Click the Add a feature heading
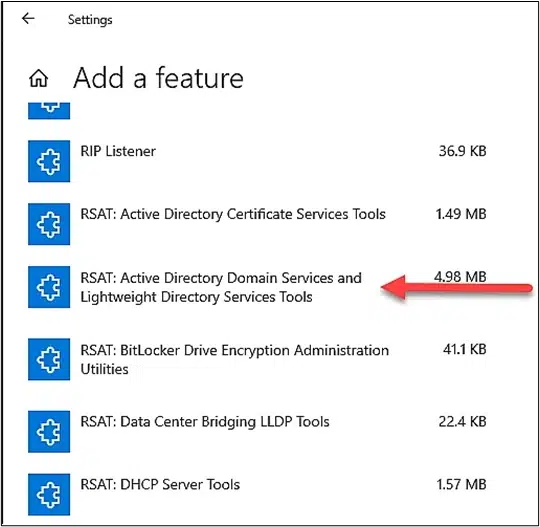 coord(158,78)
